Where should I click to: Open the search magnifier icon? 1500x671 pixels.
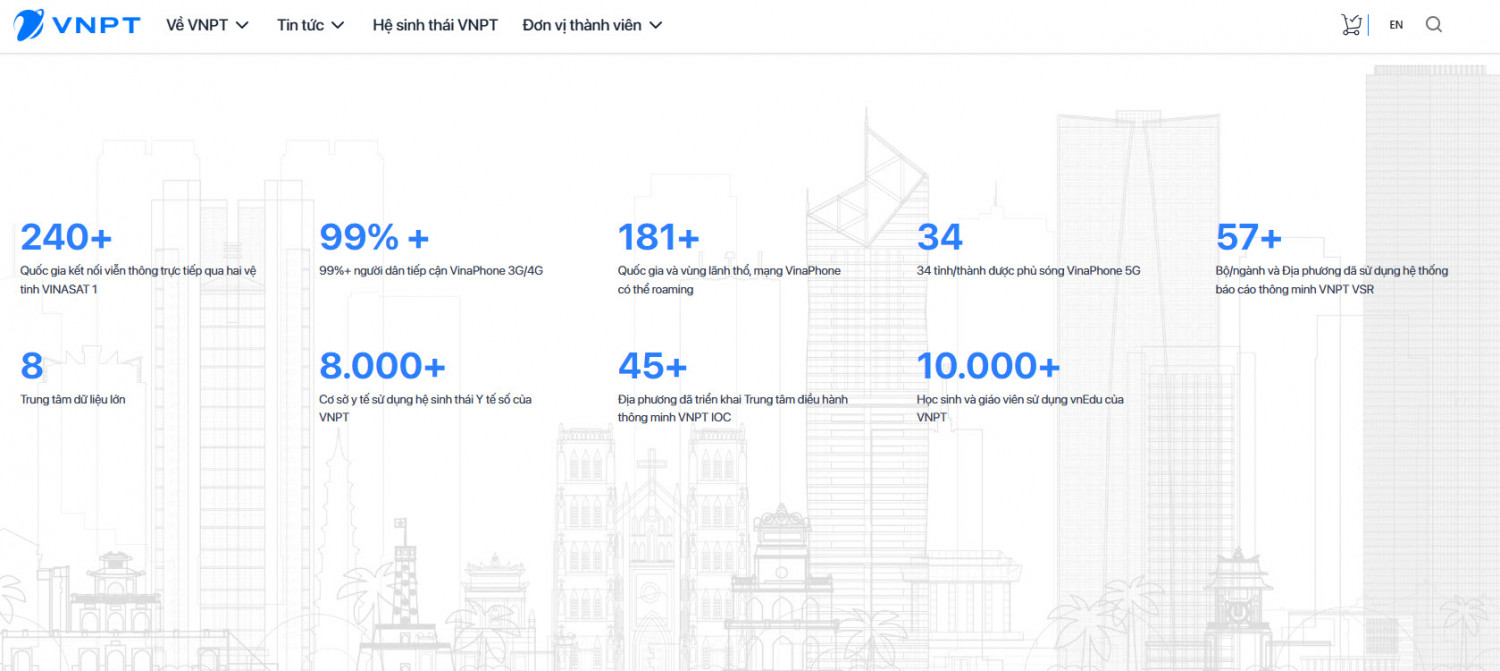coord(1434,25)
